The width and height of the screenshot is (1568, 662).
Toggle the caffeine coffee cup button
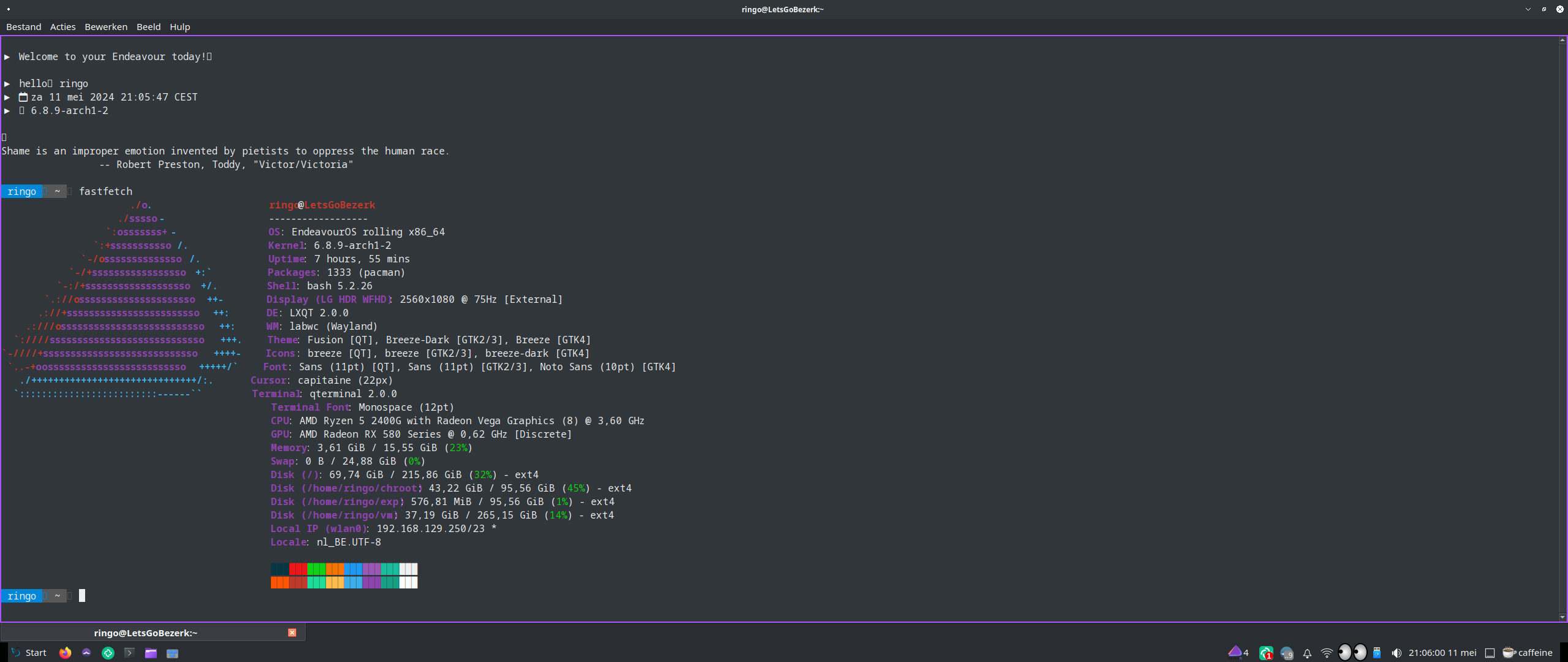[x=1528, y=653]
